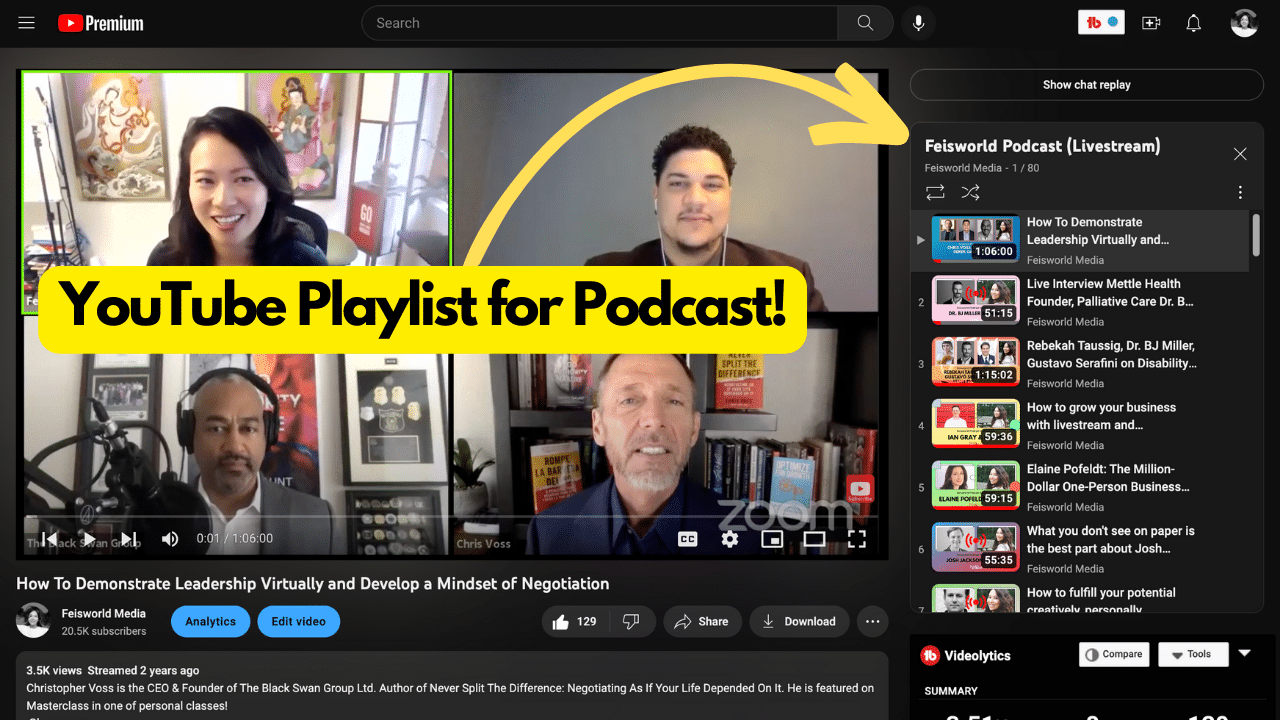This screenshot has width=1280, height=720.
Task: Download the video
Action: [x=799, y=621]
